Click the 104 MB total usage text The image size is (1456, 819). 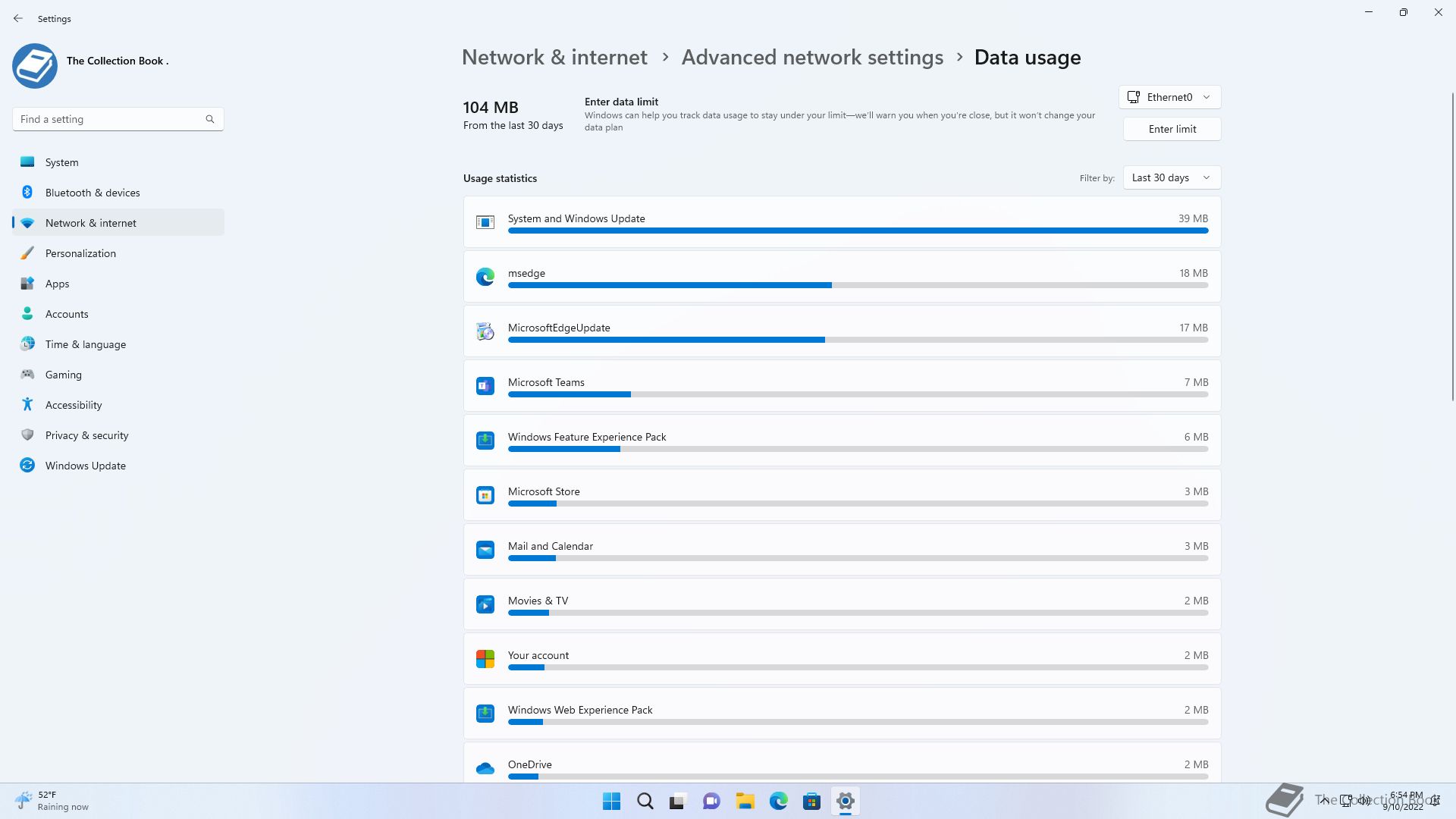pos(491,108)
